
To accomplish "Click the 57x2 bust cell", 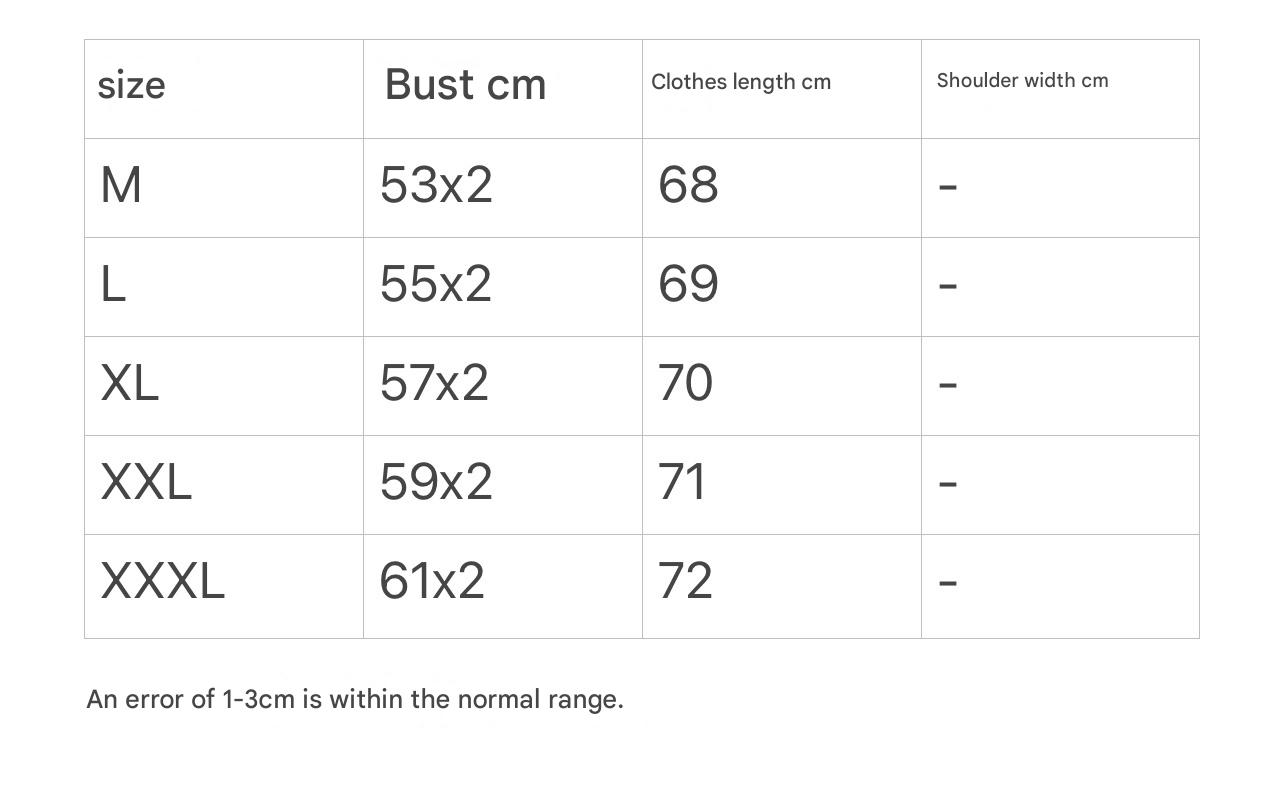I will pos(434,384).
